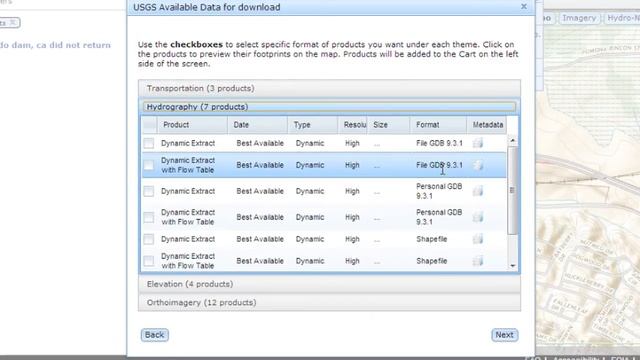Switch map to Hydro base layer

point(622,18)
